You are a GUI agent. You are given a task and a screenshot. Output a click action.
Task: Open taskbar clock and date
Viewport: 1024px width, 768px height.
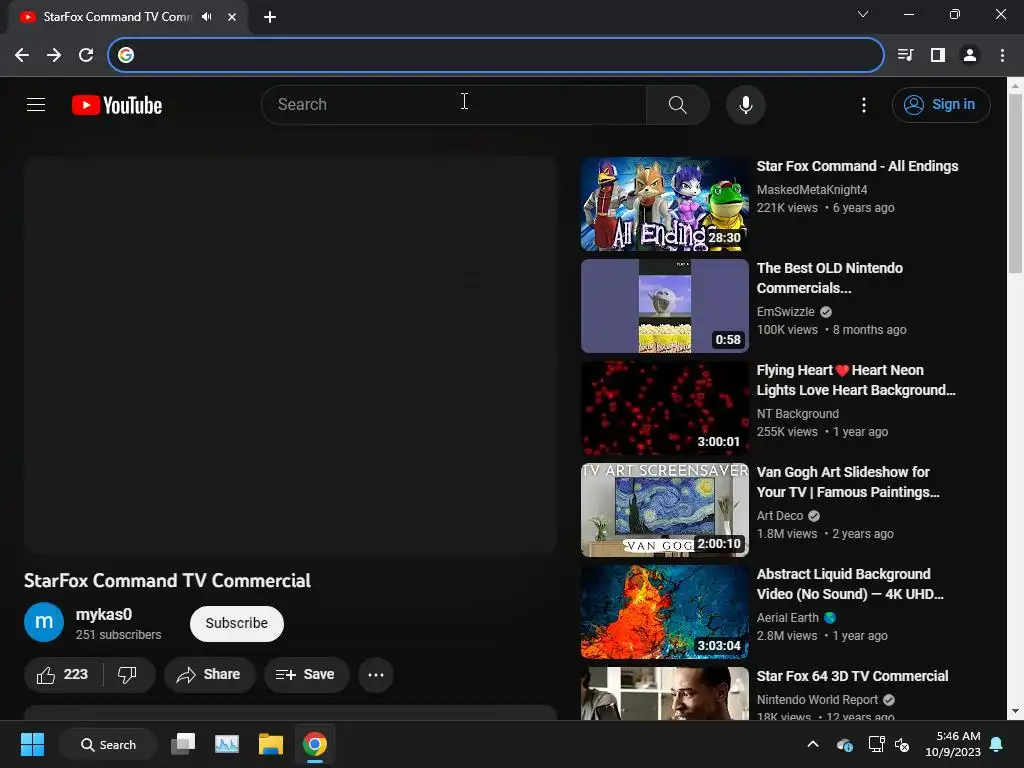(953, 744)
